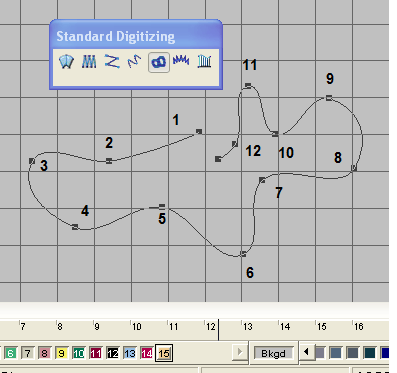Pick thread color 9 yellow swatch

[x=62, y=353]
